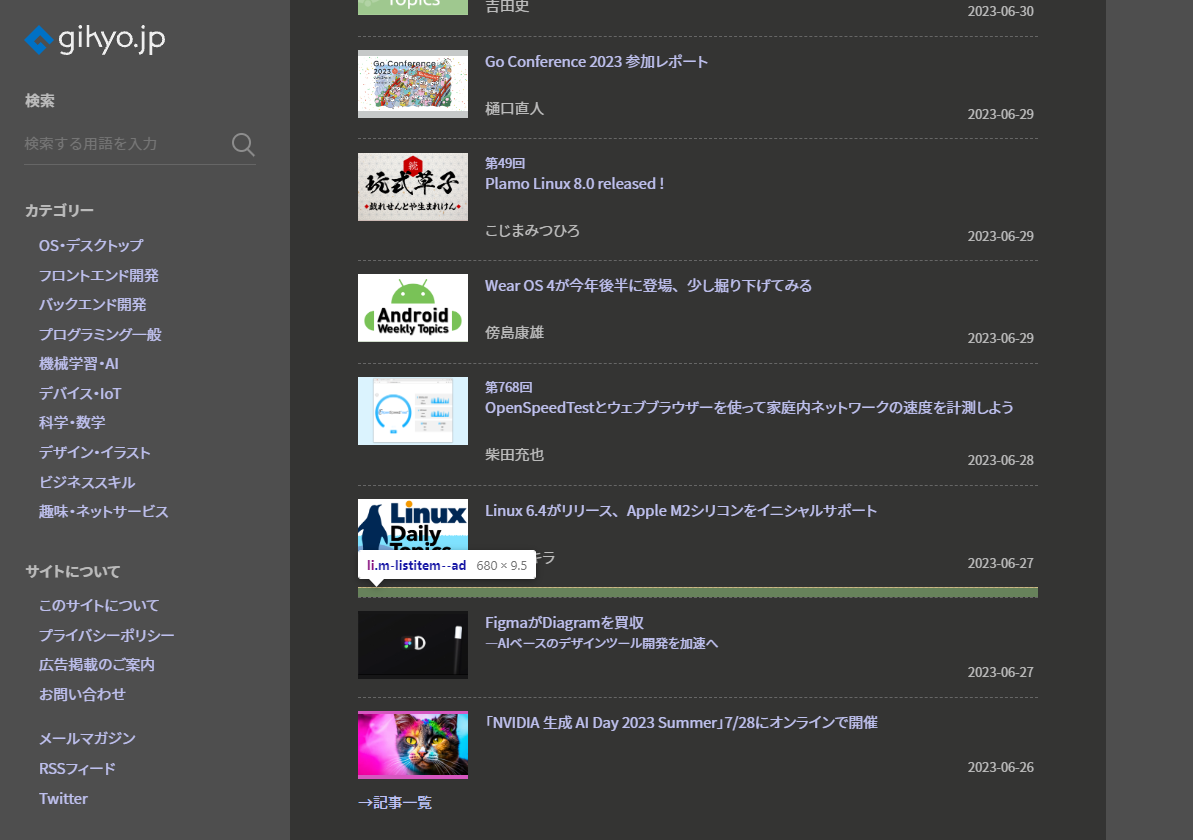The image size is (1193, 840).
Task: Open the Android Weekly Topics thumbnail image
Action: (x=412, y=307)
